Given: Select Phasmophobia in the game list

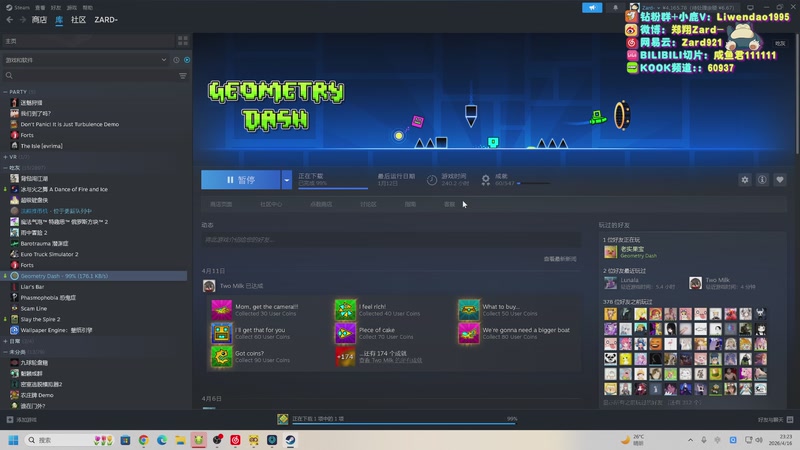Looking at the screenshot, I should pos(48,297).
